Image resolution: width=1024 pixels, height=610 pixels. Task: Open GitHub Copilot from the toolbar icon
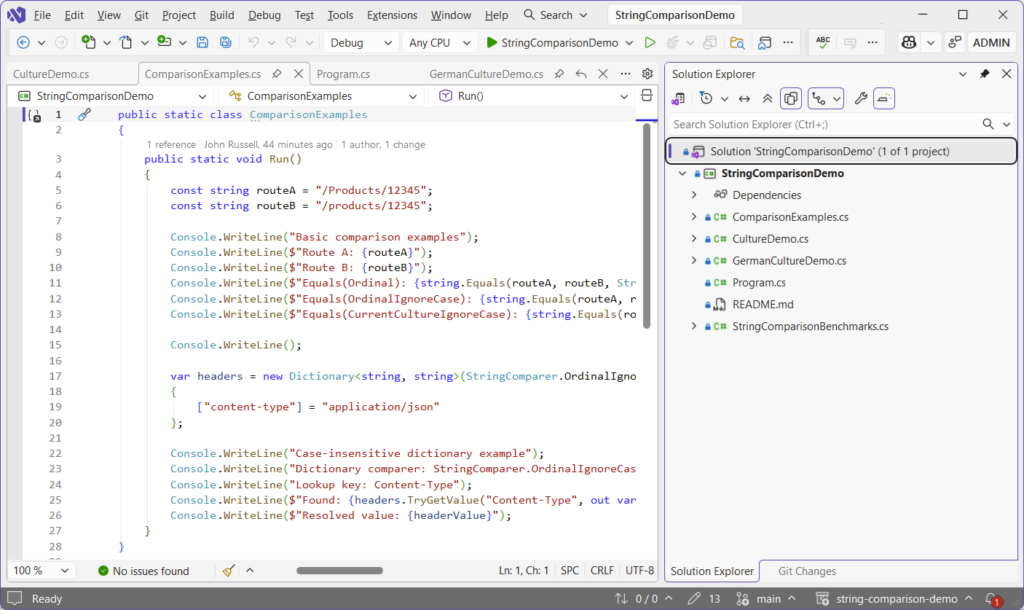point(906,42)
